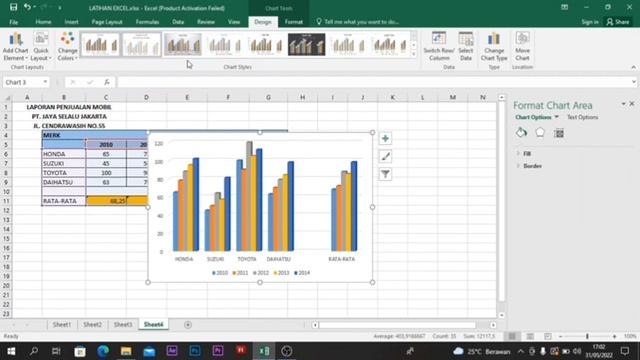The height and width of the screenshot is (360, 640).
Task: Click the taskbar search magnifier
Action: coord(34,351)
